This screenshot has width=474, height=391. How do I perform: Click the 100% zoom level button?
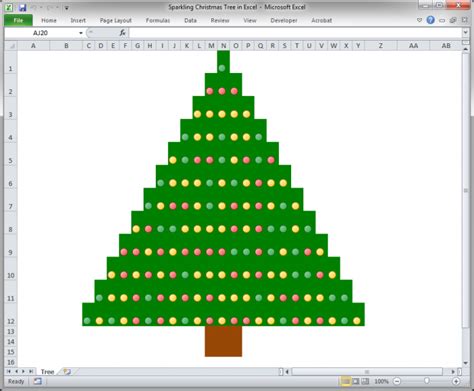(x=381, y=381)
